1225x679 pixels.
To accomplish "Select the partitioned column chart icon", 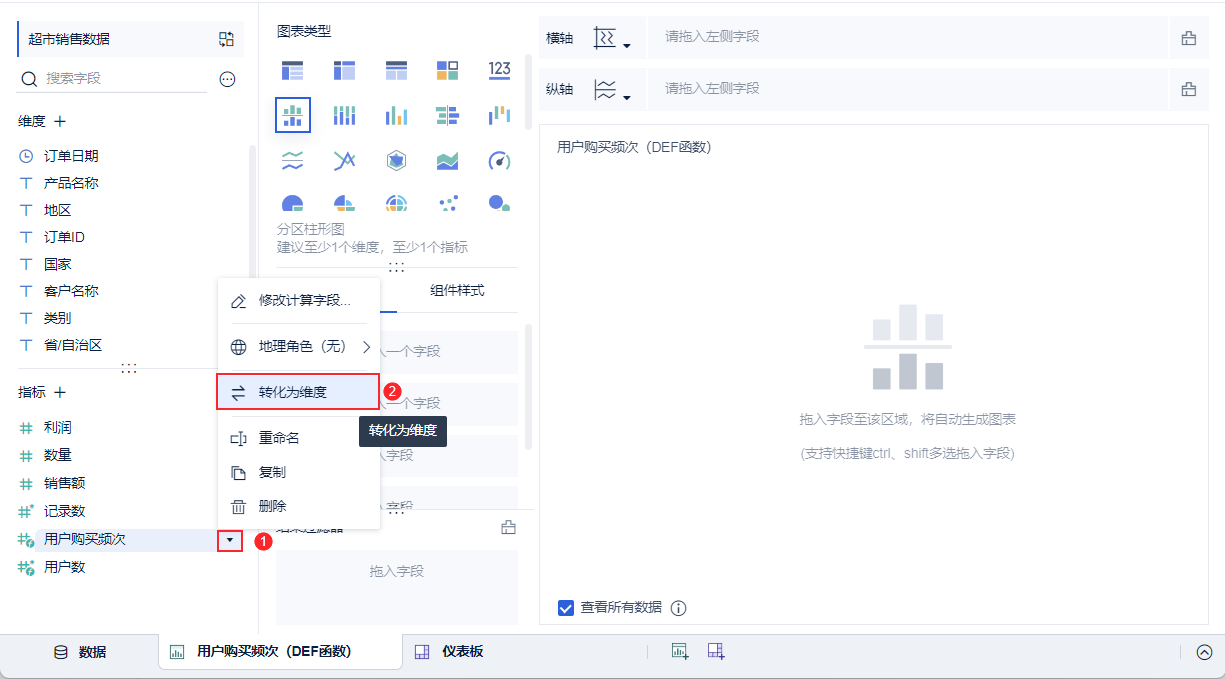I will (292, 115).
